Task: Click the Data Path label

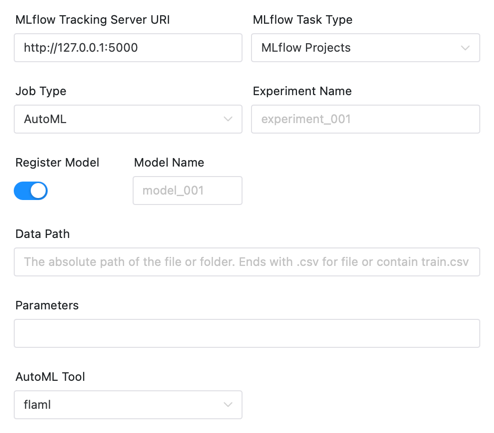Action: [x=42, y=234]
